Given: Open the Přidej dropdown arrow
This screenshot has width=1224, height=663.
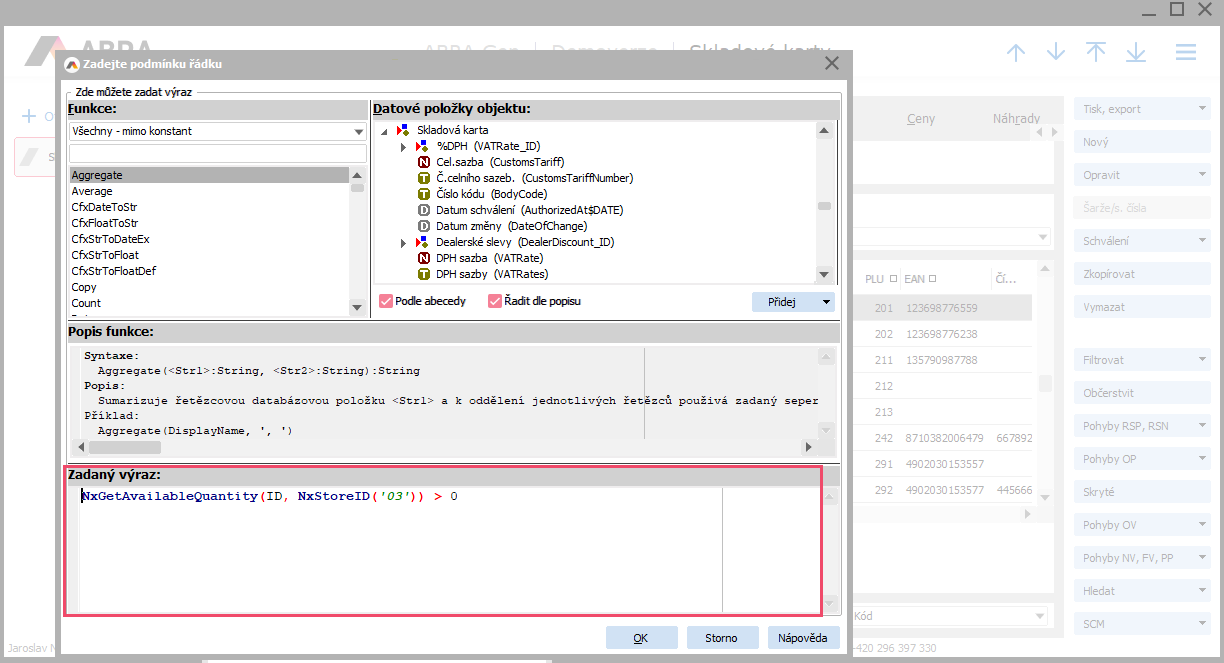Looking at the screenshot, I should pos(826,302).
